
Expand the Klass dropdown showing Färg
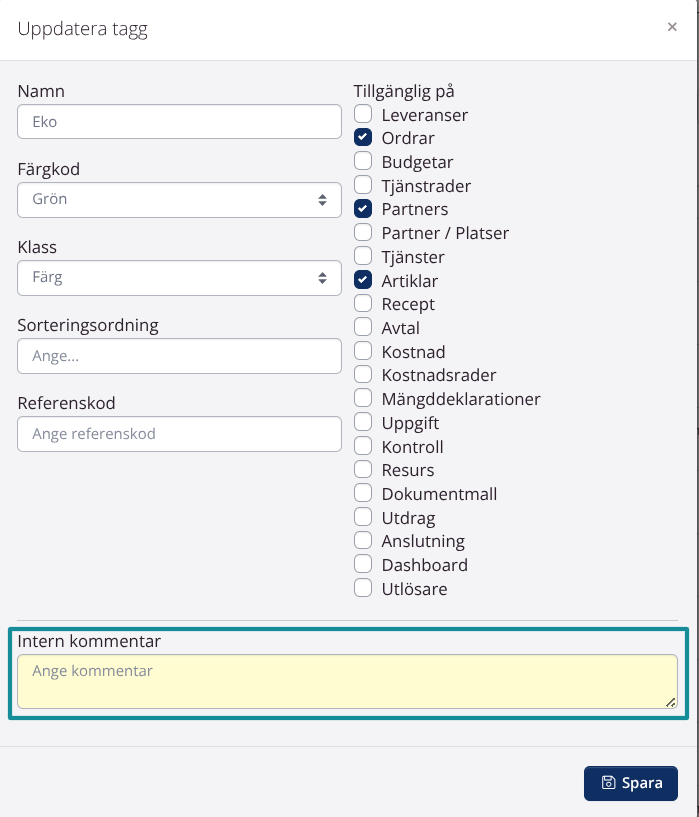180,277
